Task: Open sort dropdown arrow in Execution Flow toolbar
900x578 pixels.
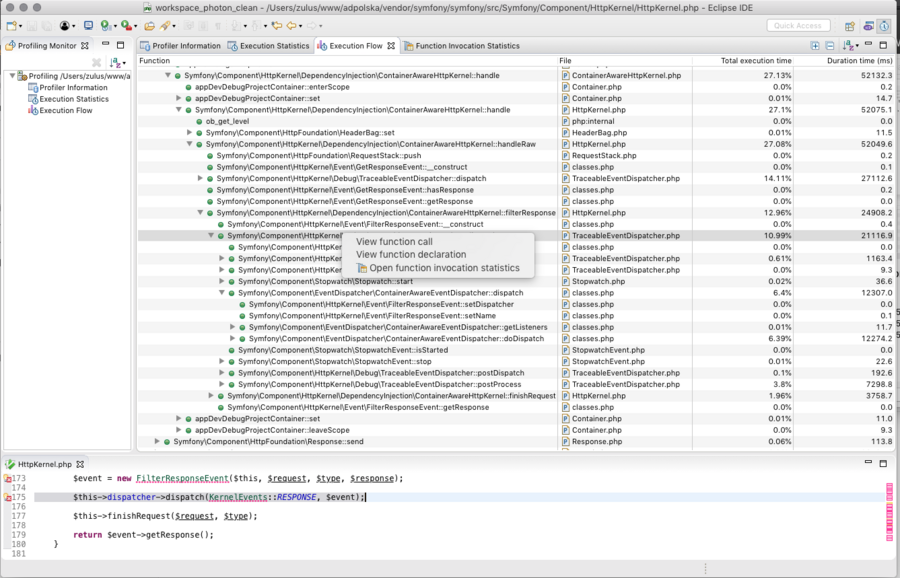Action: coord(857,46)
